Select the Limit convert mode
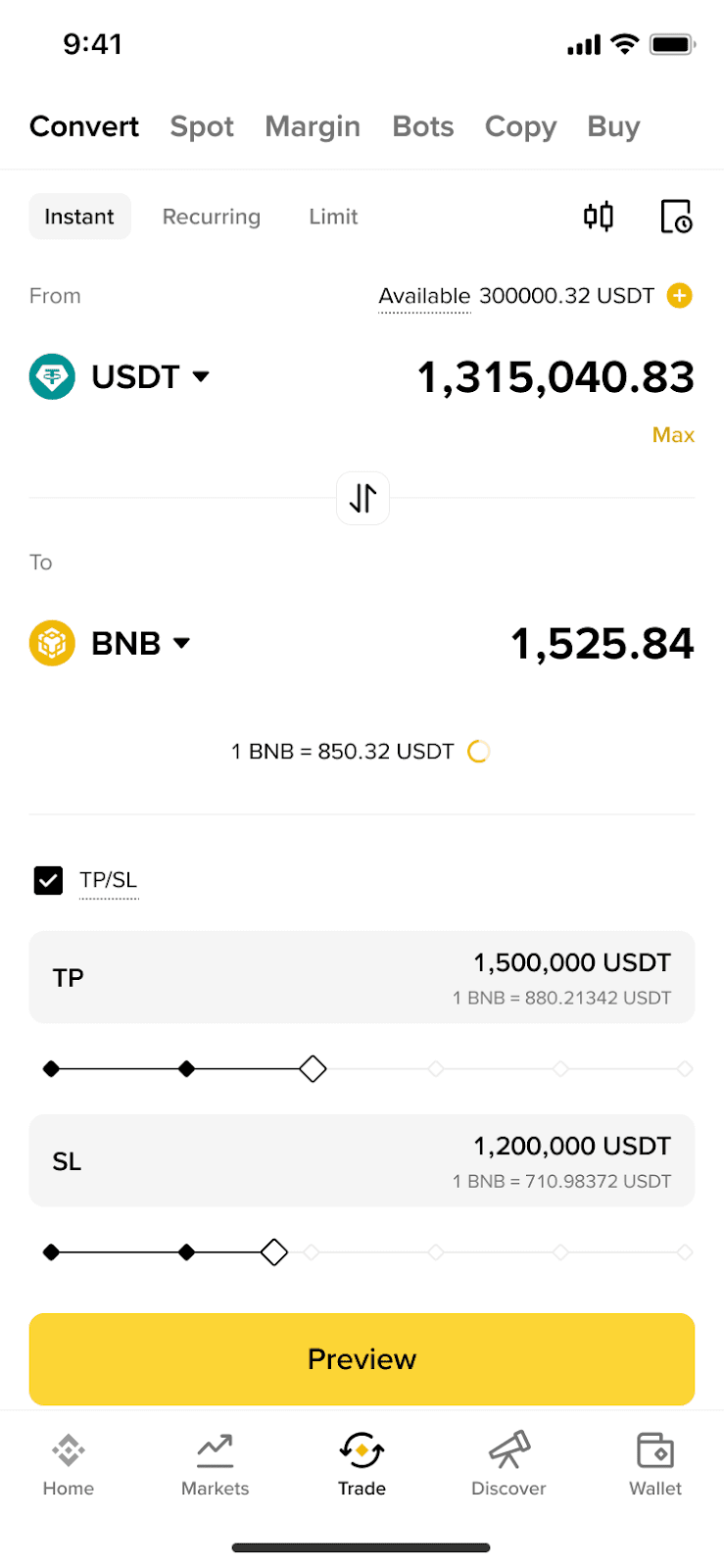The height and width of the screenshot is (1568, 724). click(333, 217)
